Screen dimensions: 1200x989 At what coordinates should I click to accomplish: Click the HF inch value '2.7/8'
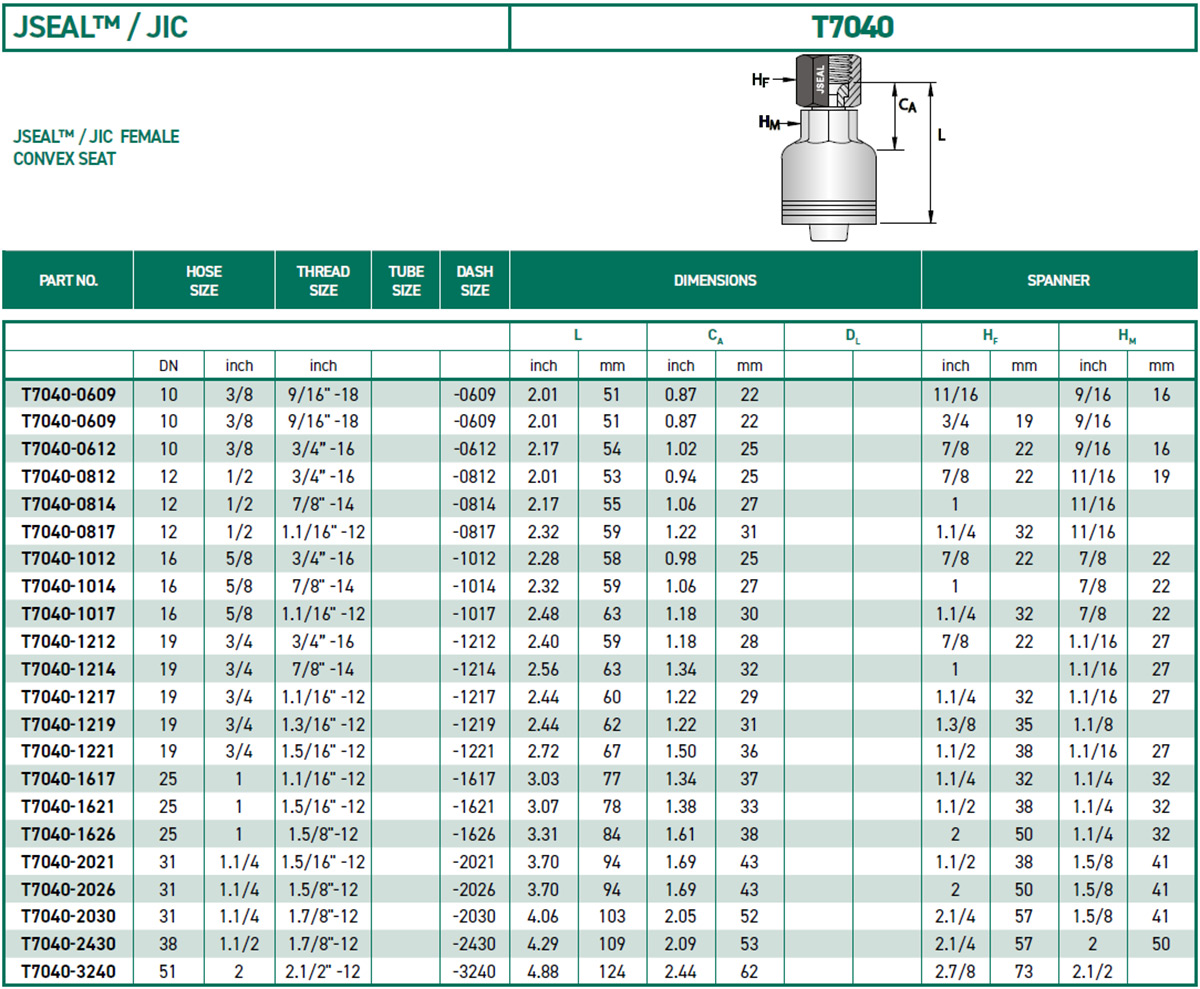pyautogui.click(x=955, y=971)
